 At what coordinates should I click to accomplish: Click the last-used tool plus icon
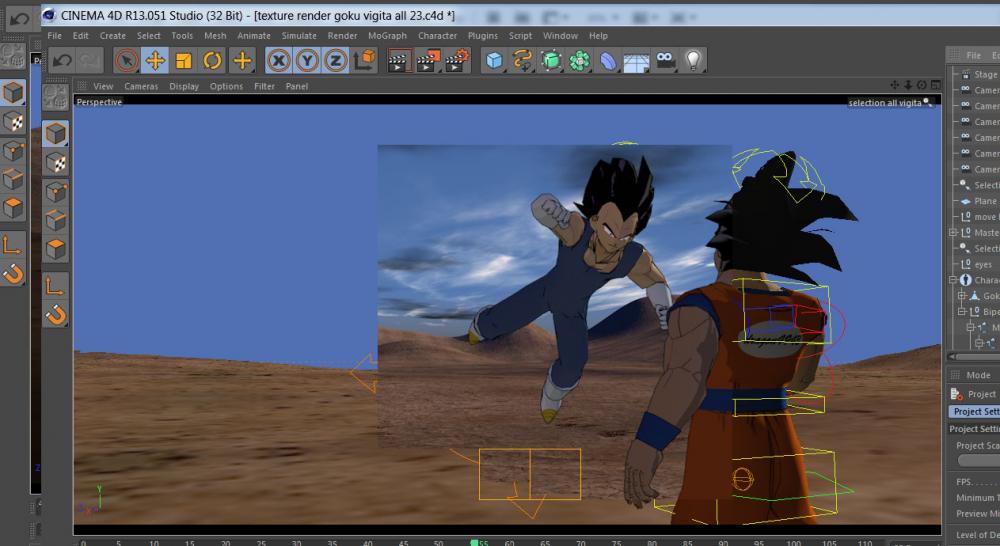[x=242, y=61]
